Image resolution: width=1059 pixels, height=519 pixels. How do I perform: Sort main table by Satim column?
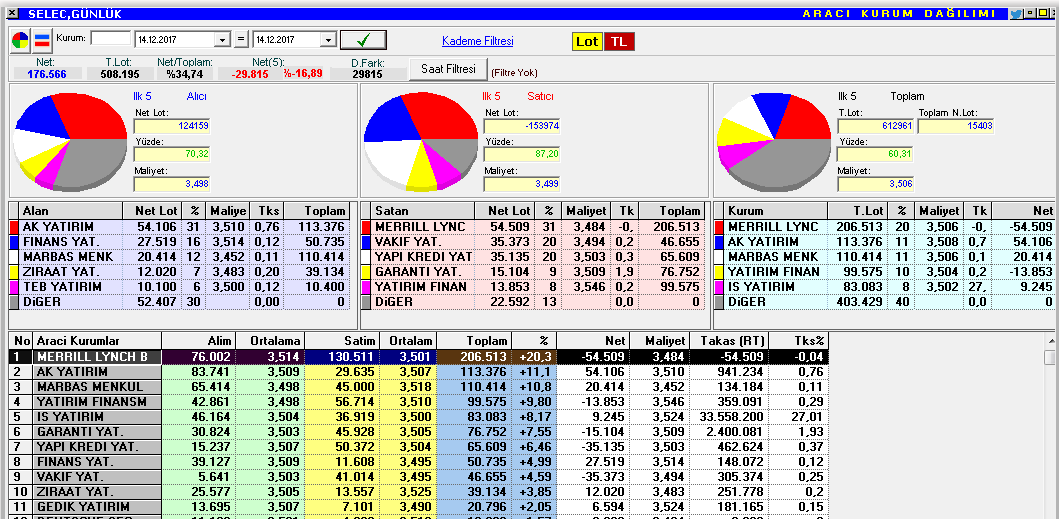pyautogui.click(x=342, y=341)
